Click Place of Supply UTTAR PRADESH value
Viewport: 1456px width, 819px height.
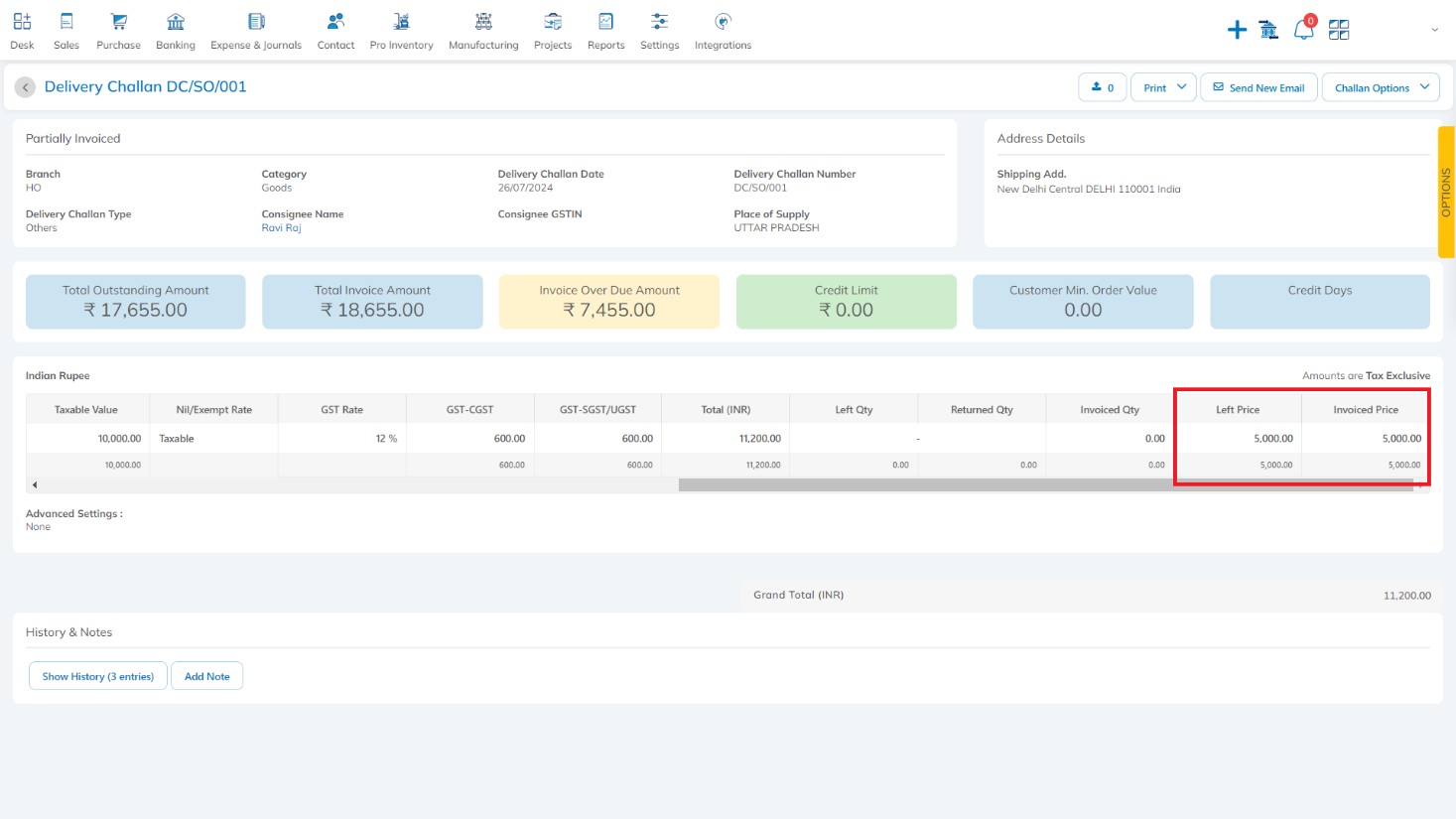click(x=776, y=227)
